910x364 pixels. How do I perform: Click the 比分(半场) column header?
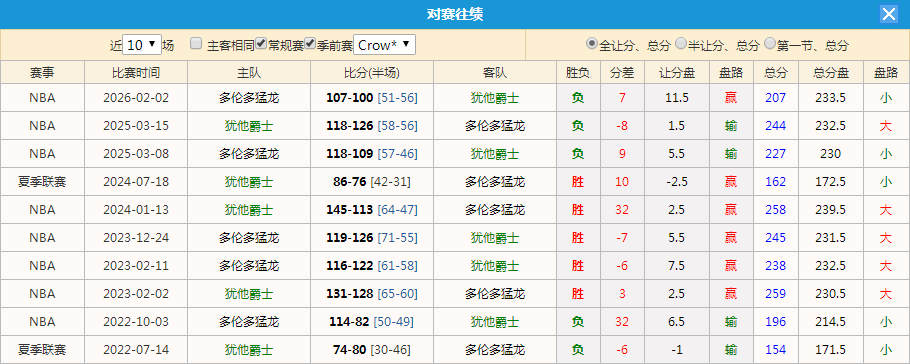pyautogui.click(x=372, y=73)
